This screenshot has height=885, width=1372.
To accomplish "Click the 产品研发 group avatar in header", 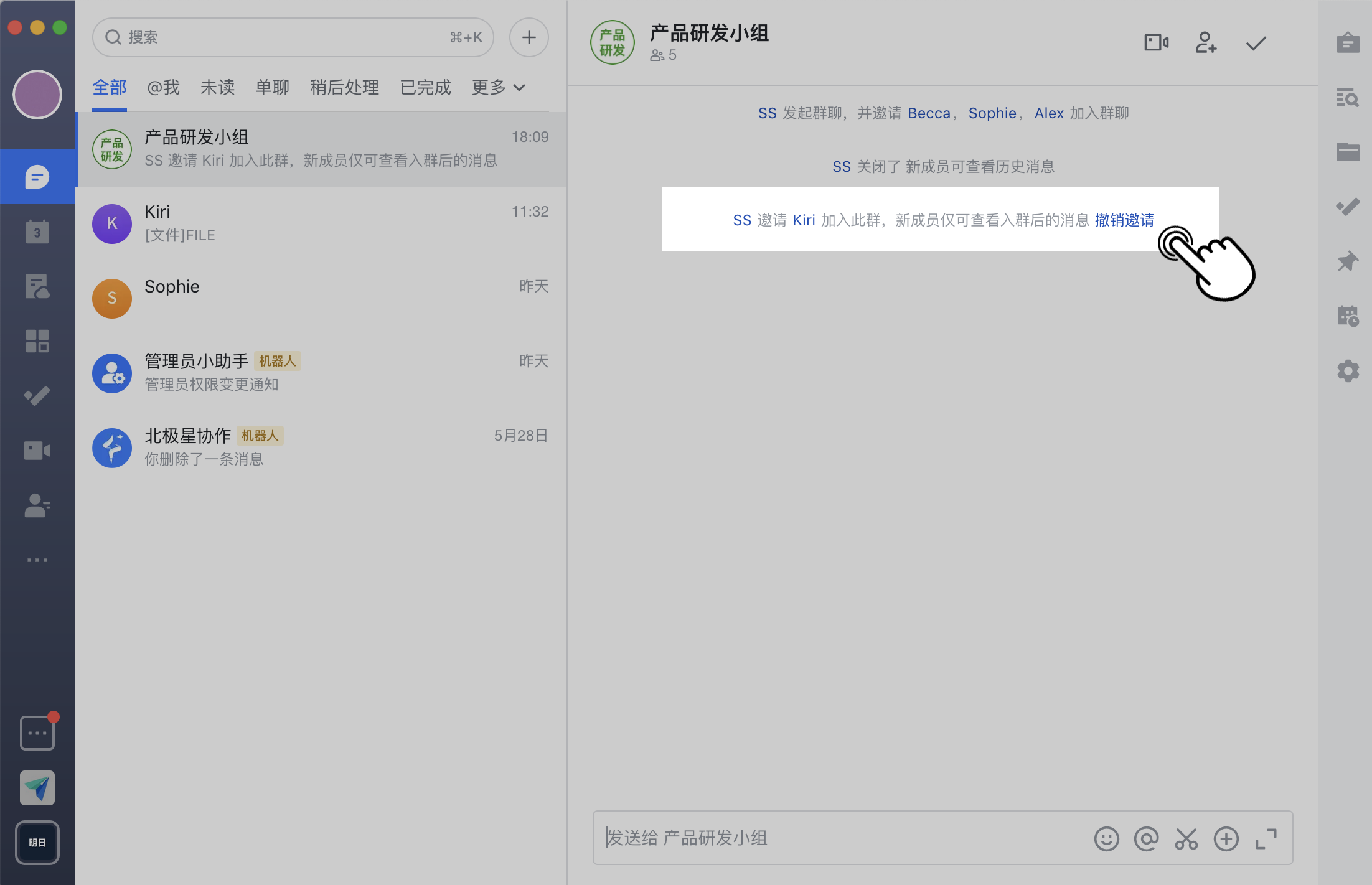I will pos(612,42).
